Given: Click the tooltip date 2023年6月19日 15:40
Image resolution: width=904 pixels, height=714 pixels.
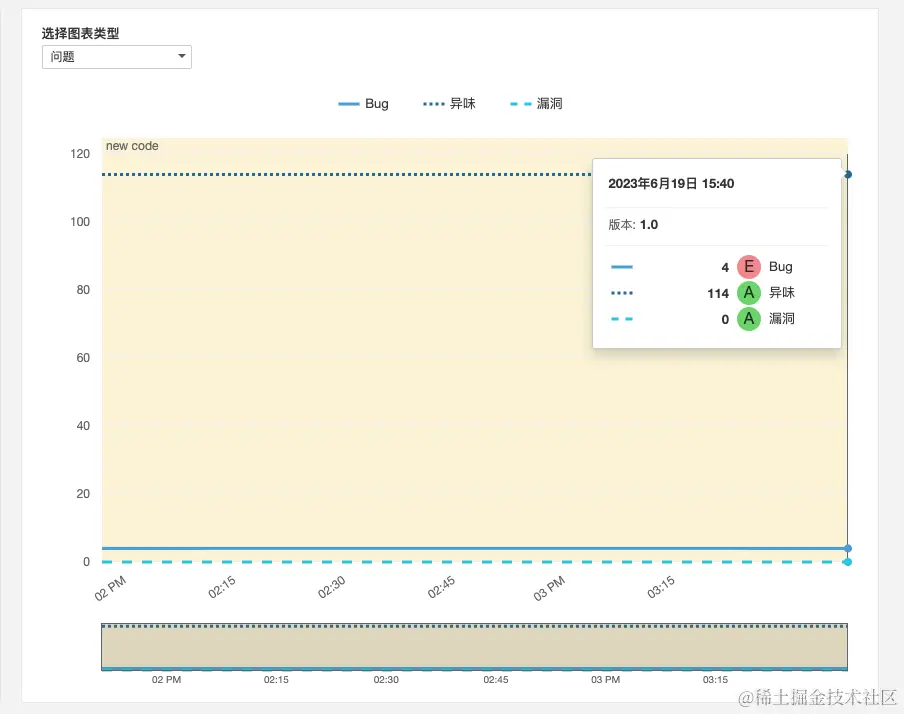Looking at the screenshot, I should (671, 184).
